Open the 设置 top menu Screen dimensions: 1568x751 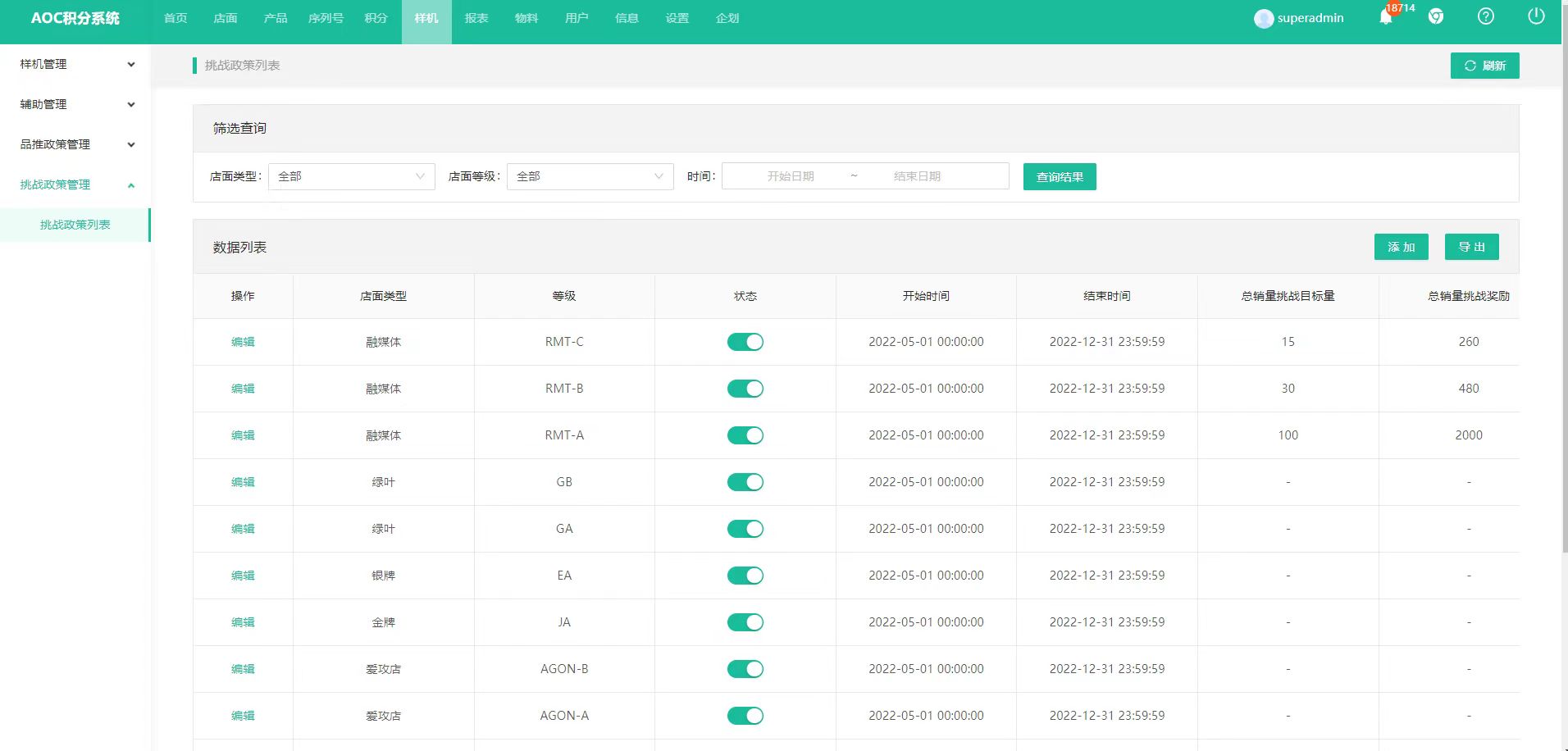pos(677,18)
